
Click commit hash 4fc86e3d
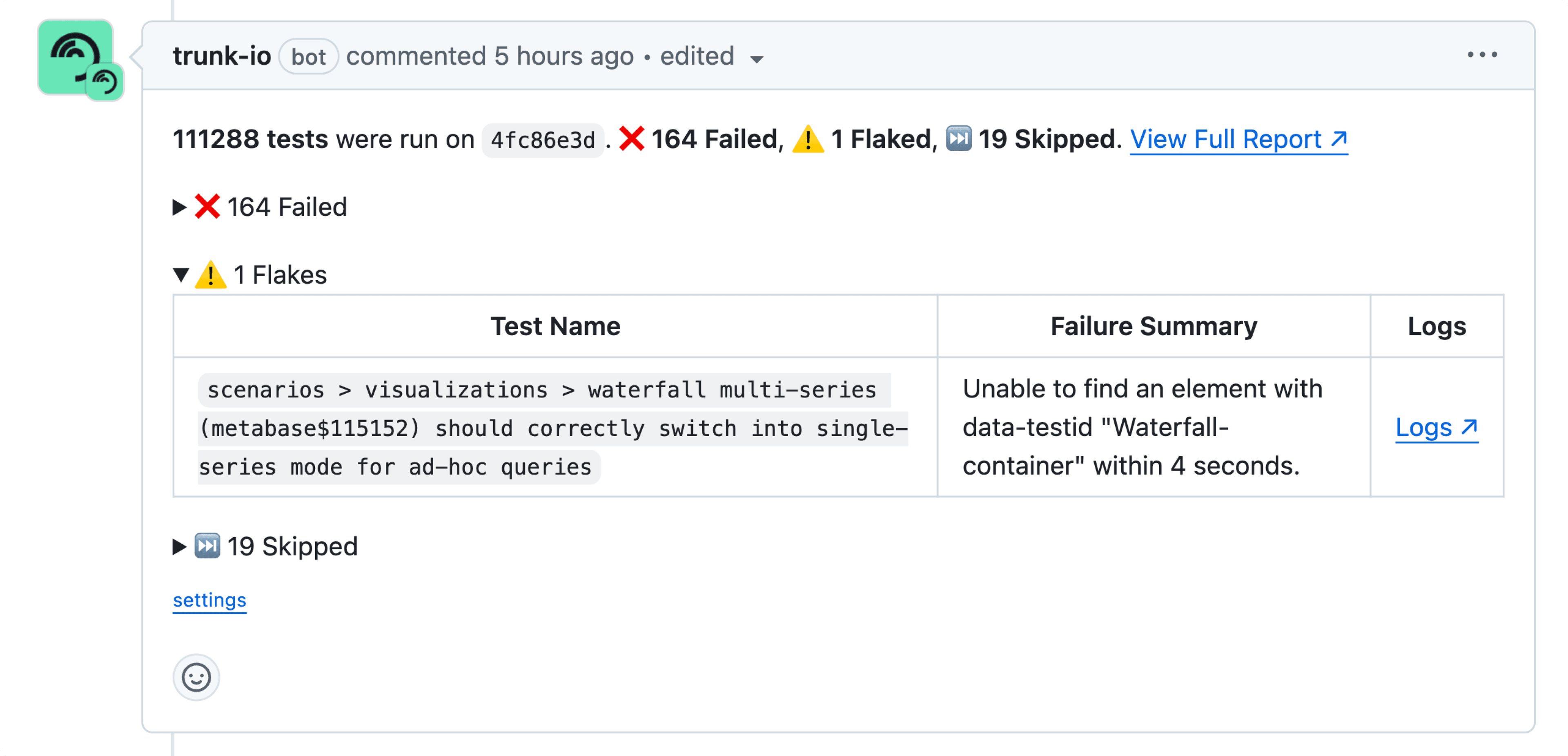click(542, 140)
